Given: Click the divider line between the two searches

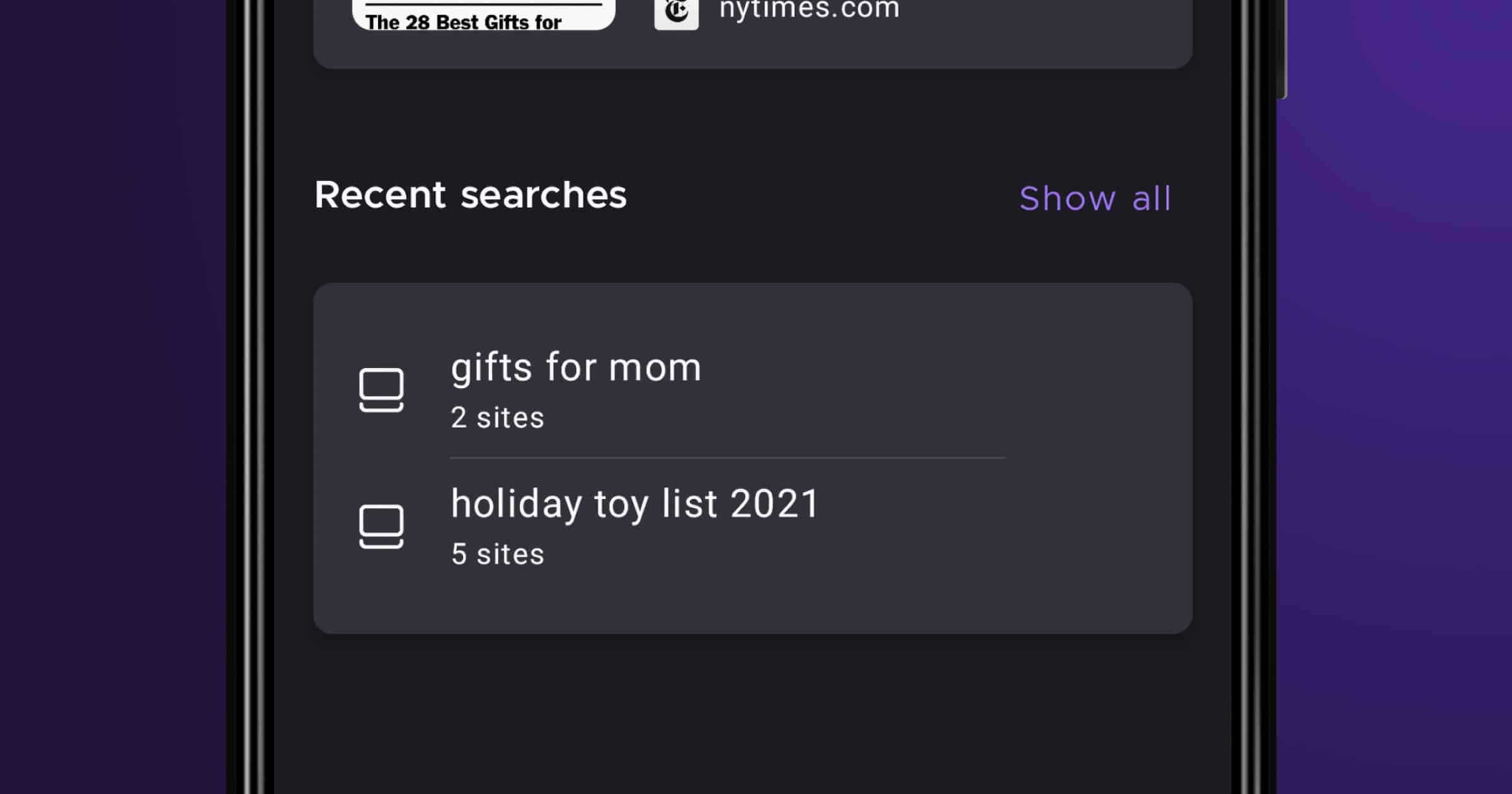Looking at the screenshot, I should pos(727,457).
